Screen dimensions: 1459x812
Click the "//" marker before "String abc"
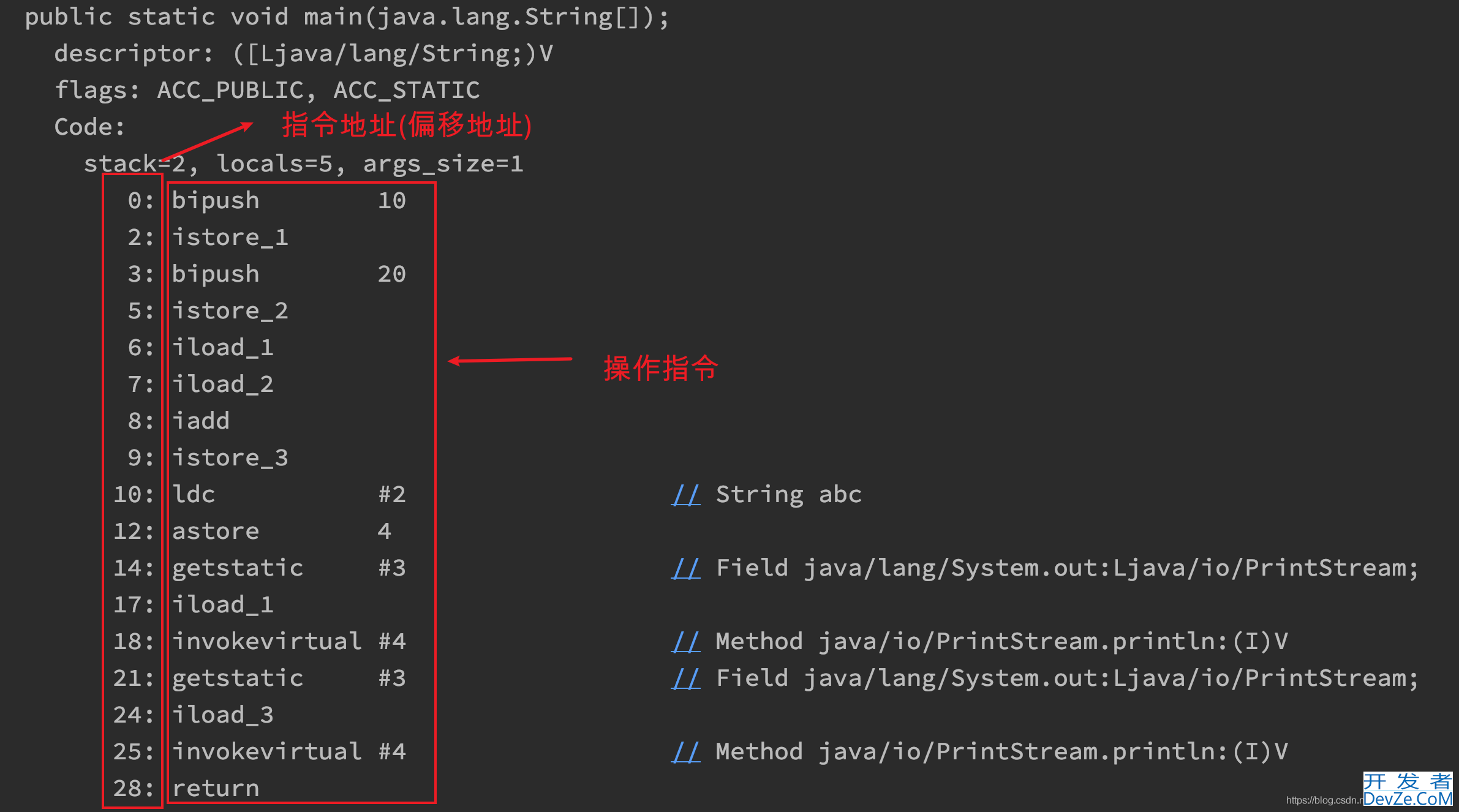pos(685,495)
